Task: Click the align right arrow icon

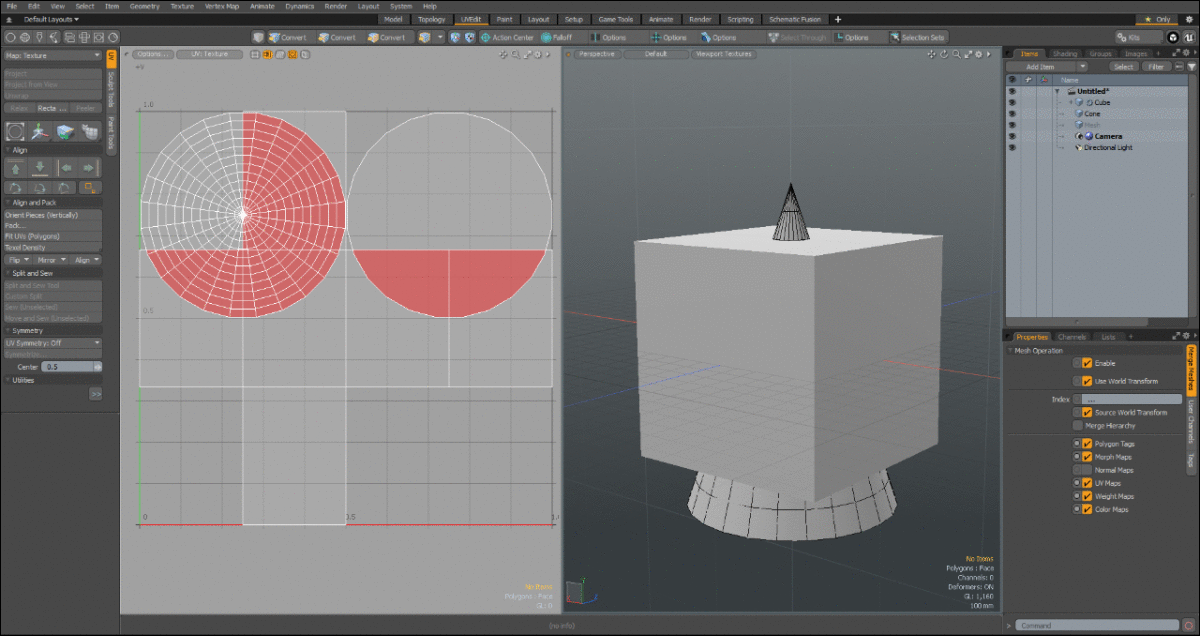Action: click(x=90, y=167)
